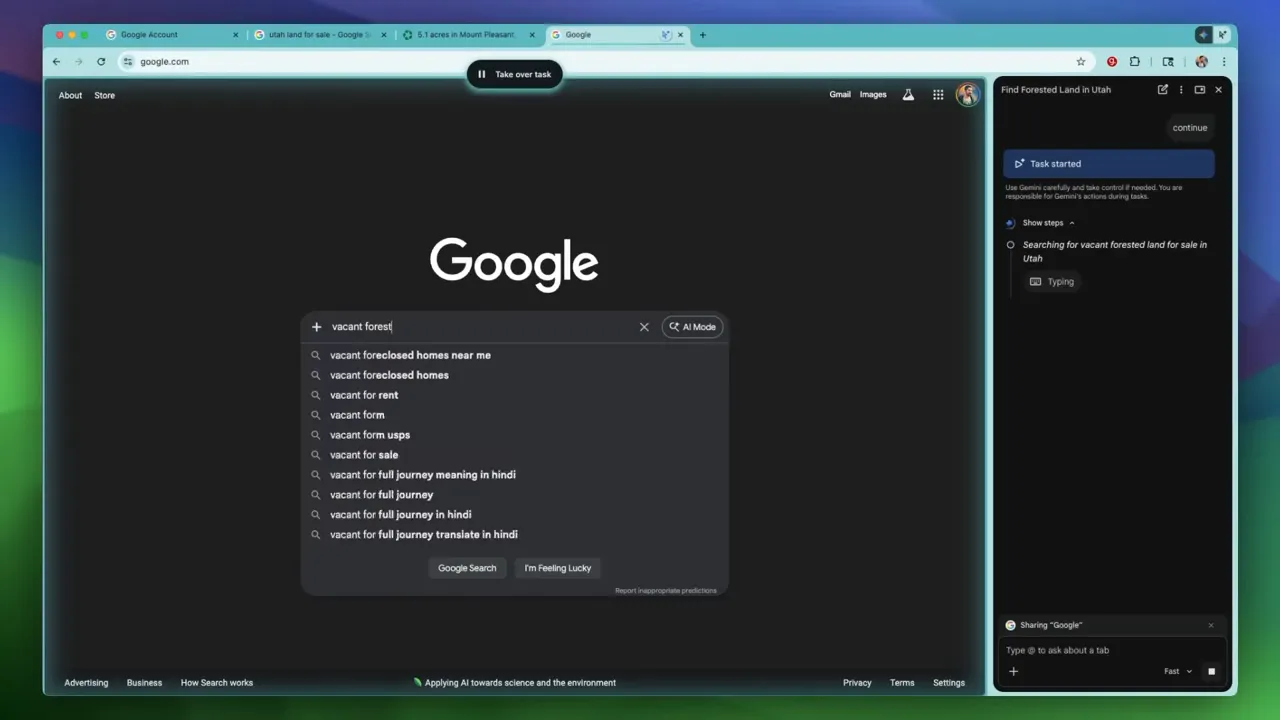The width and height of the screenshot is (1280, 720).
Task: Clear the search box with the X
Action: (x=644, y=327)
